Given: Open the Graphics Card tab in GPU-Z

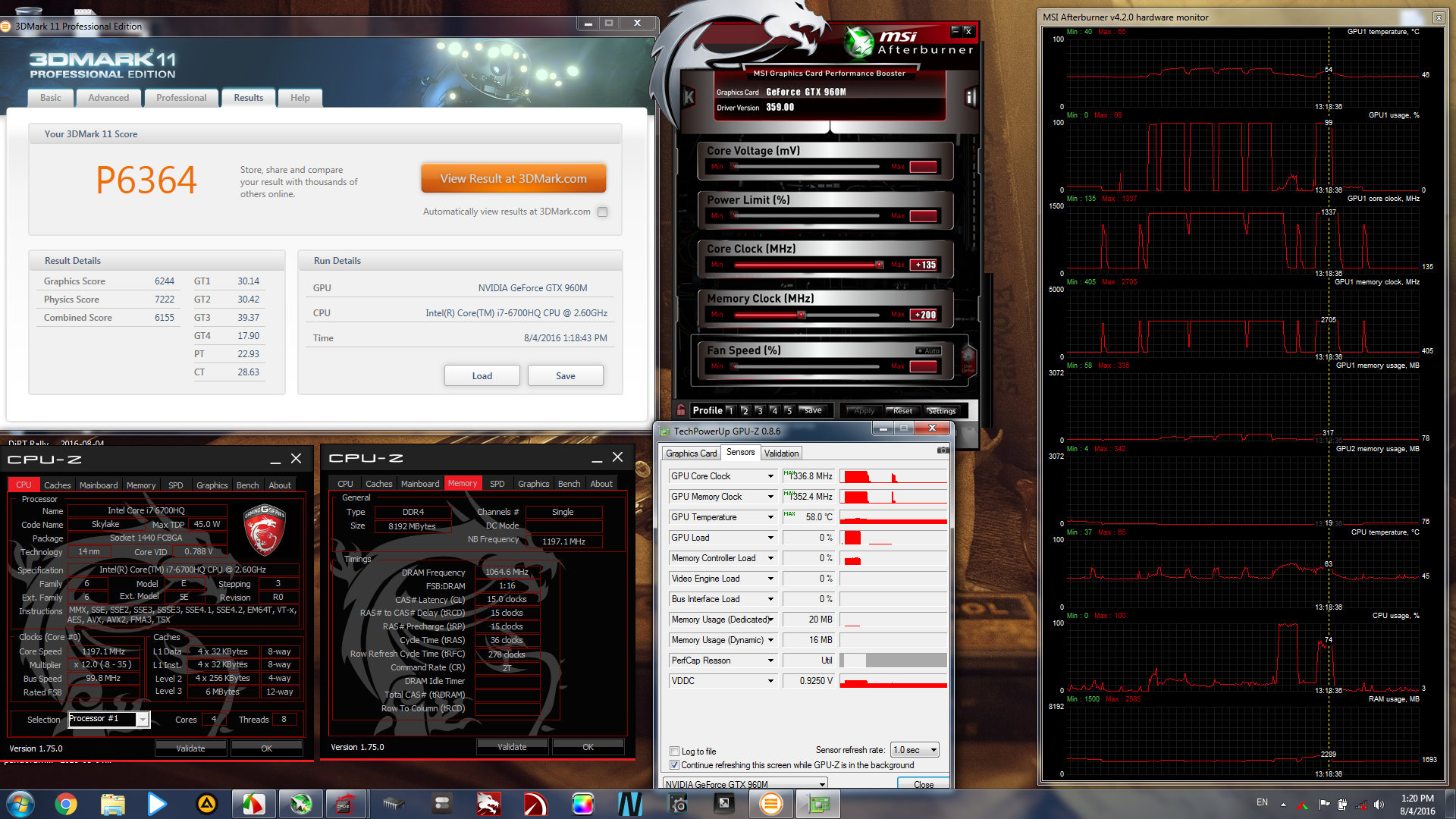Looking at the screenshot, I should tap(691, 453).
